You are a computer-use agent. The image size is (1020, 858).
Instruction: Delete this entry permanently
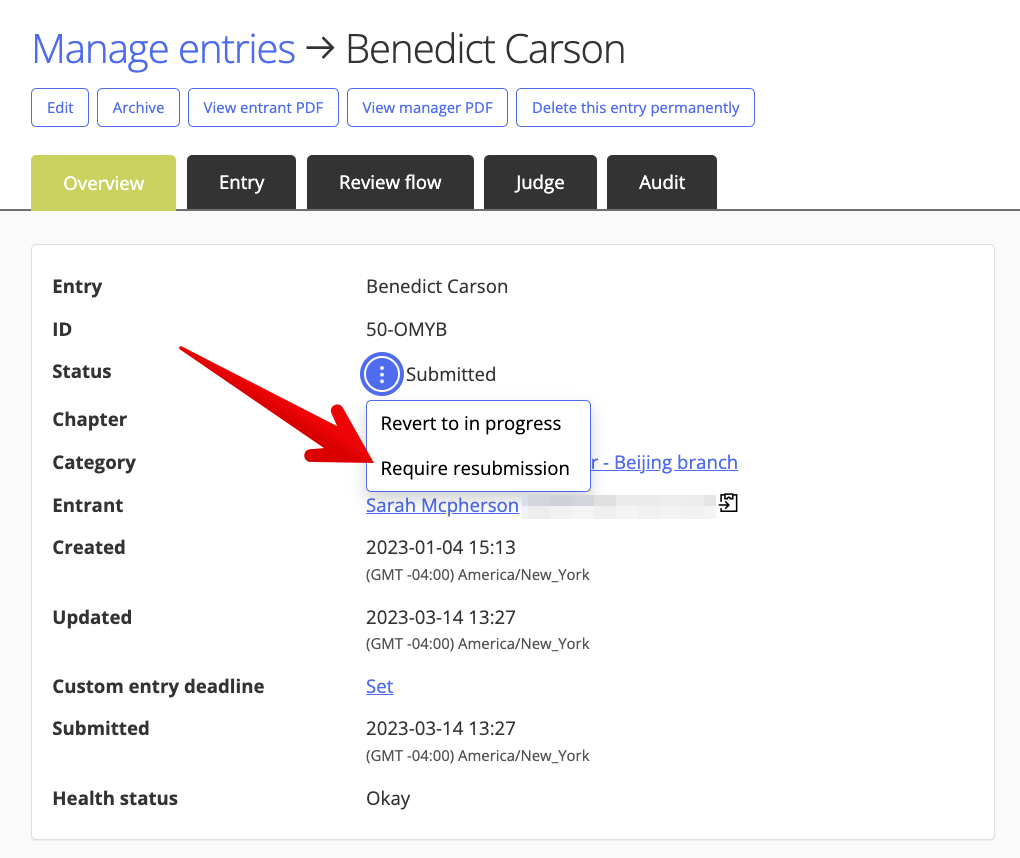634,107
